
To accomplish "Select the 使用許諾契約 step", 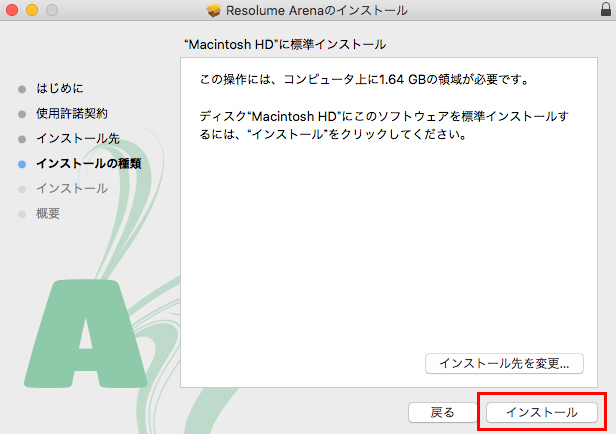I will (72, 114).
